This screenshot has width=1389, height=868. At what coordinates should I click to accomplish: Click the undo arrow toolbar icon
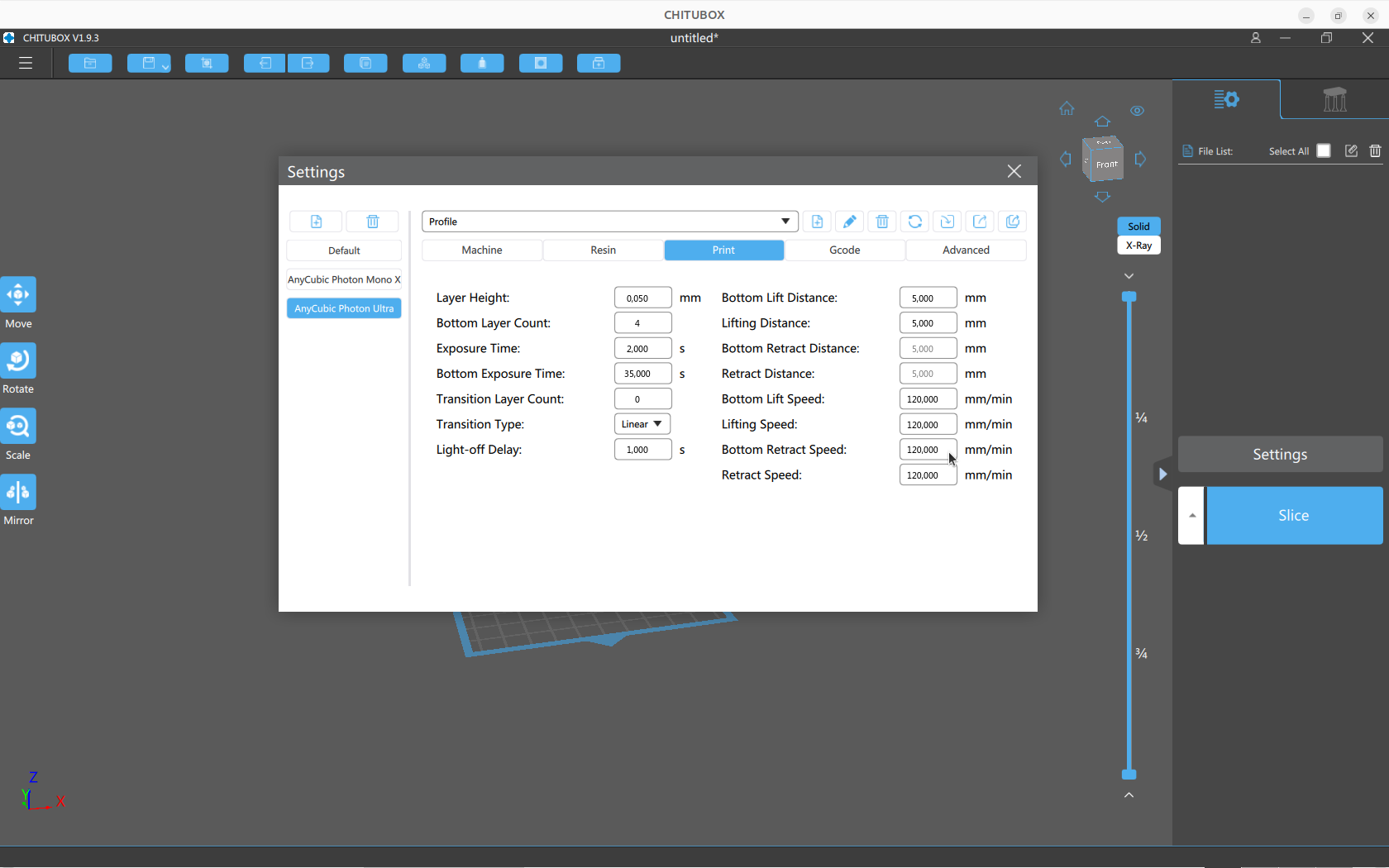(x=265, y=63)
